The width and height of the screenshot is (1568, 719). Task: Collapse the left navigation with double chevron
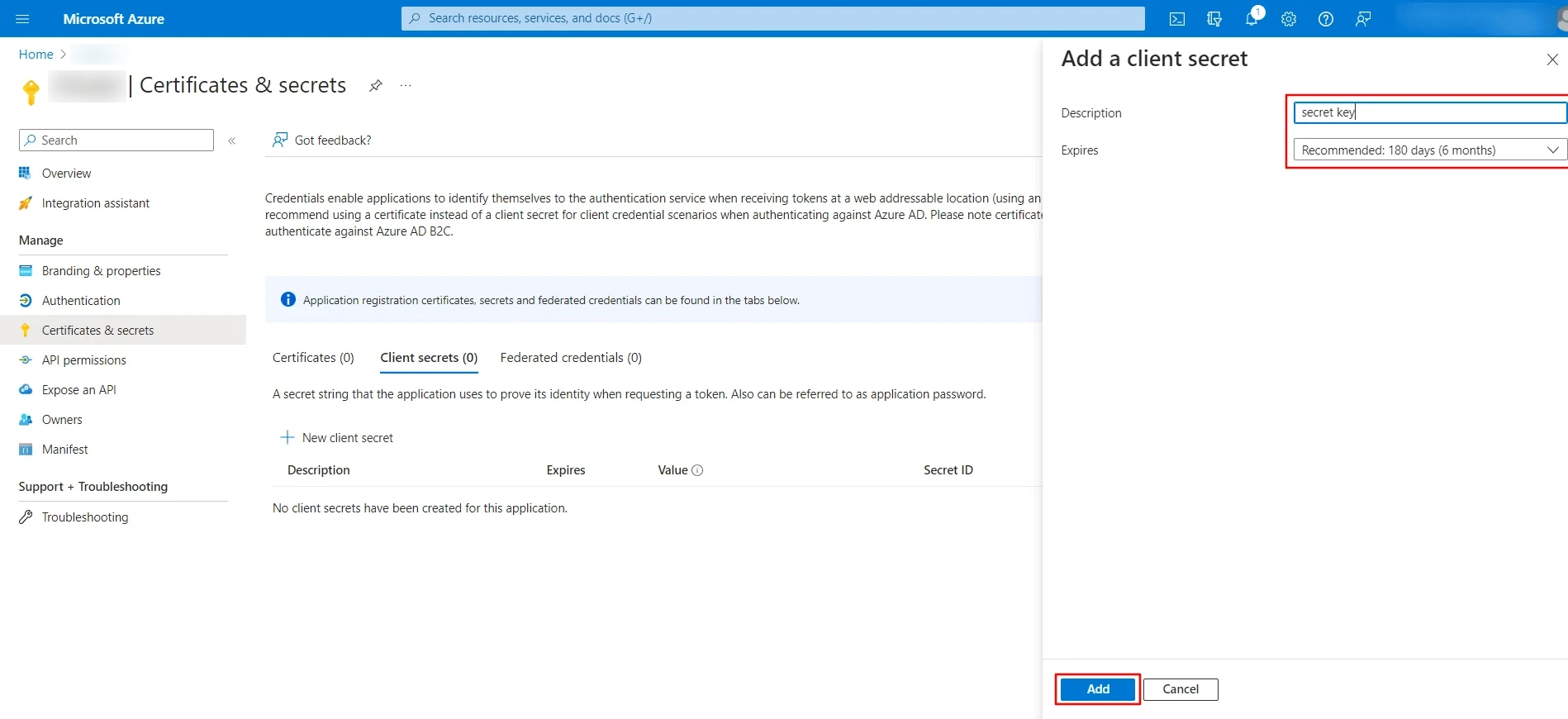(232, 140)
